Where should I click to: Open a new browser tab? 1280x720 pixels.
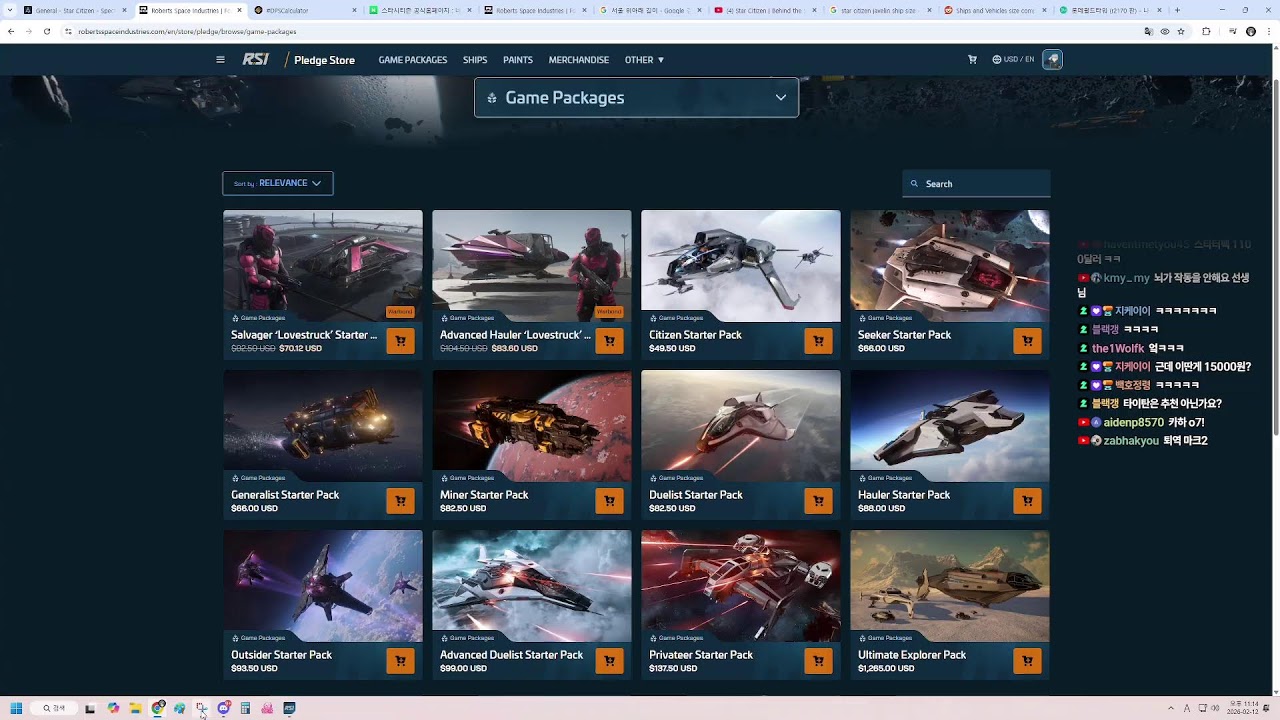(1177, 10)
